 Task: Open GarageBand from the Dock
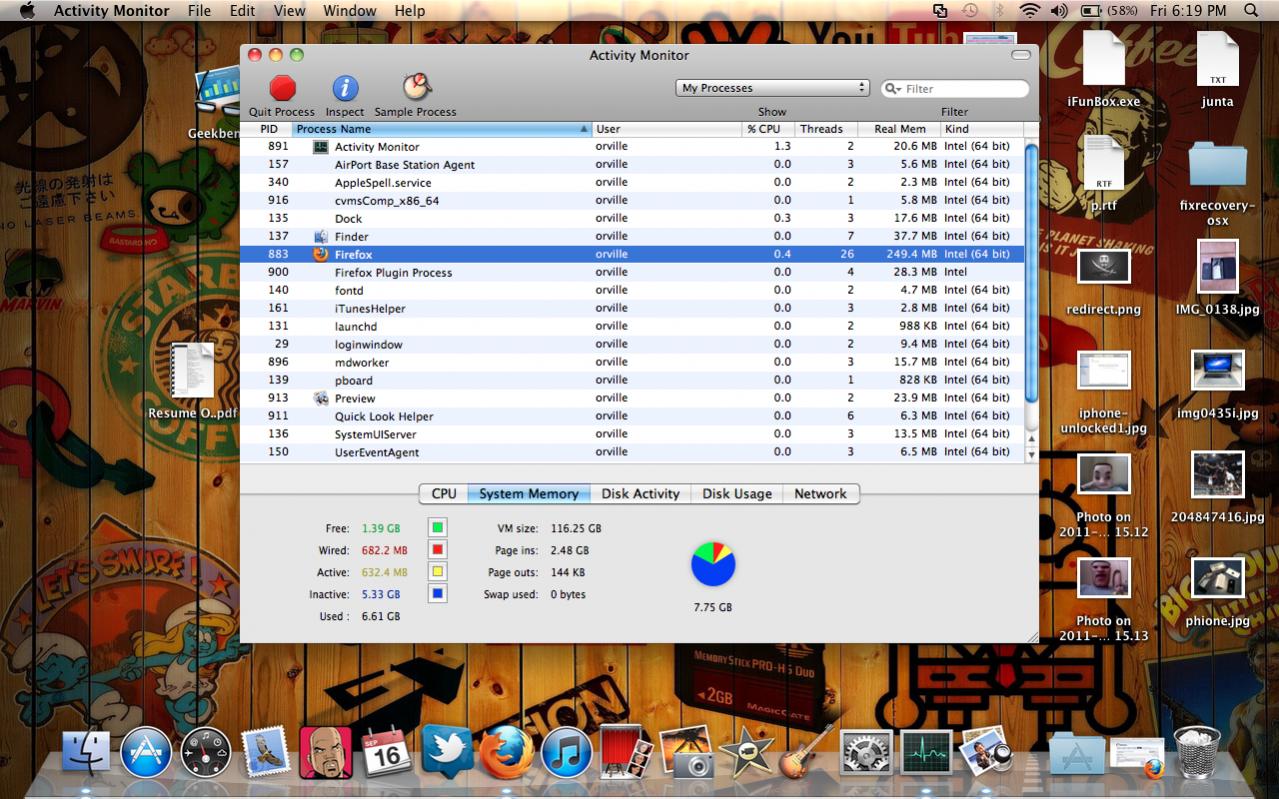coord(807,752)
